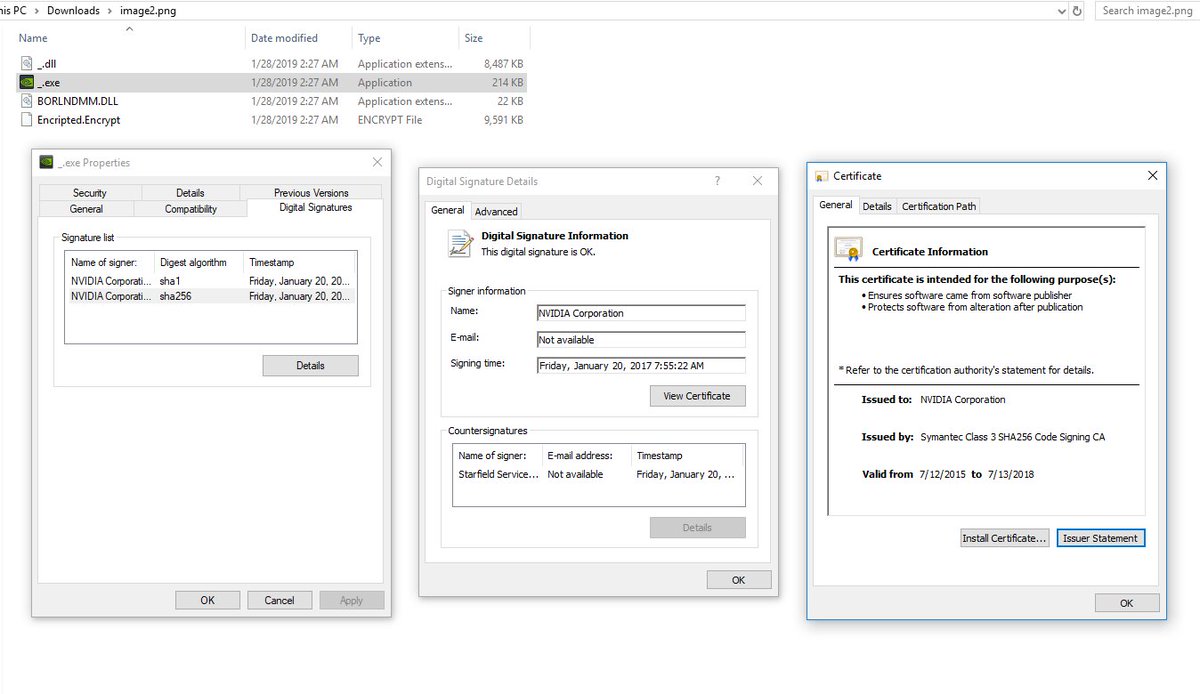Open Details tab in Certificate window

tap(877, 206)
